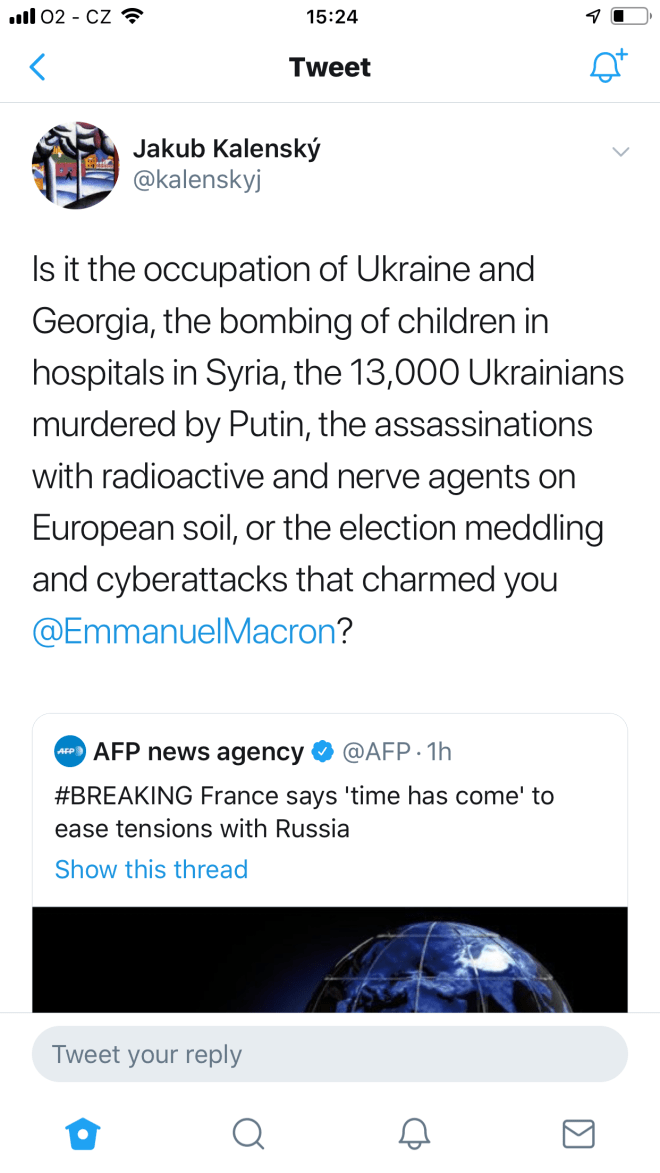Open tweet notification bell with plus
The image size is (660, 1173).
607,66
